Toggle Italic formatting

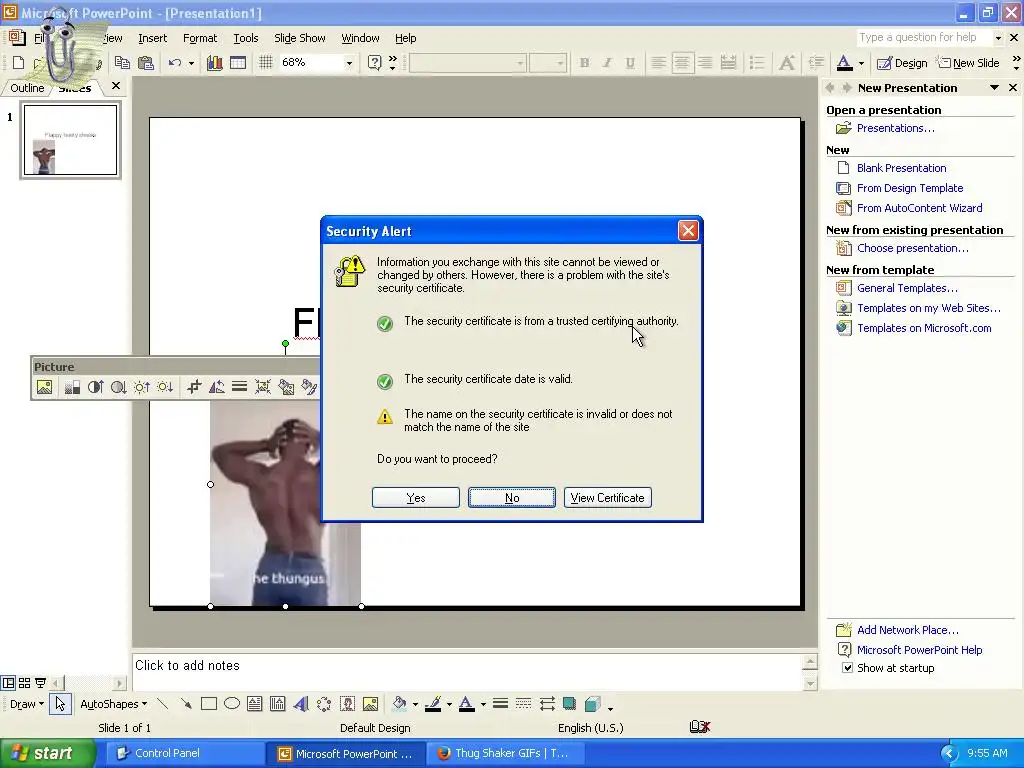tap(607, 63)
